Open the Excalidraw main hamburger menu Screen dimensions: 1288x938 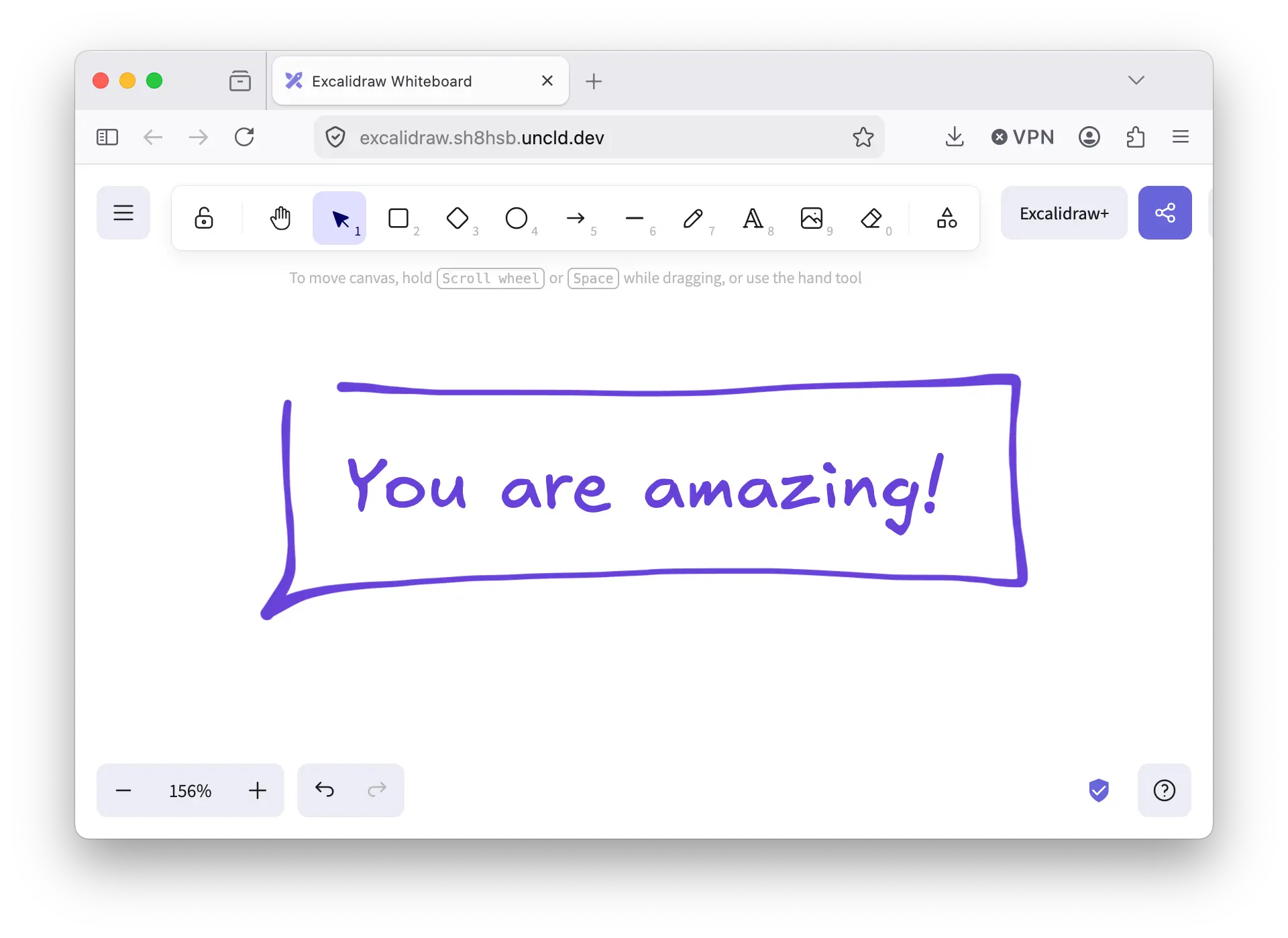123,213
